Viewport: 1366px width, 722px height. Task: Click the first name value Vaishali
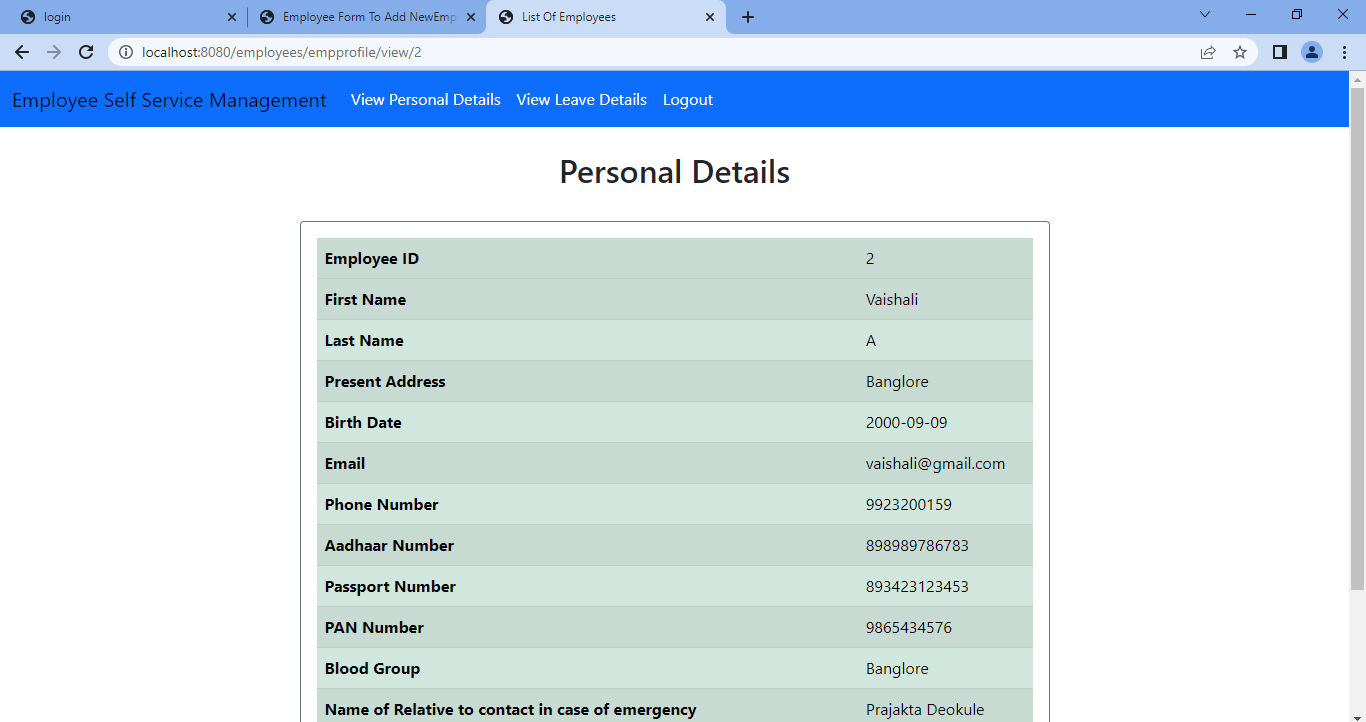click(892, 300)
